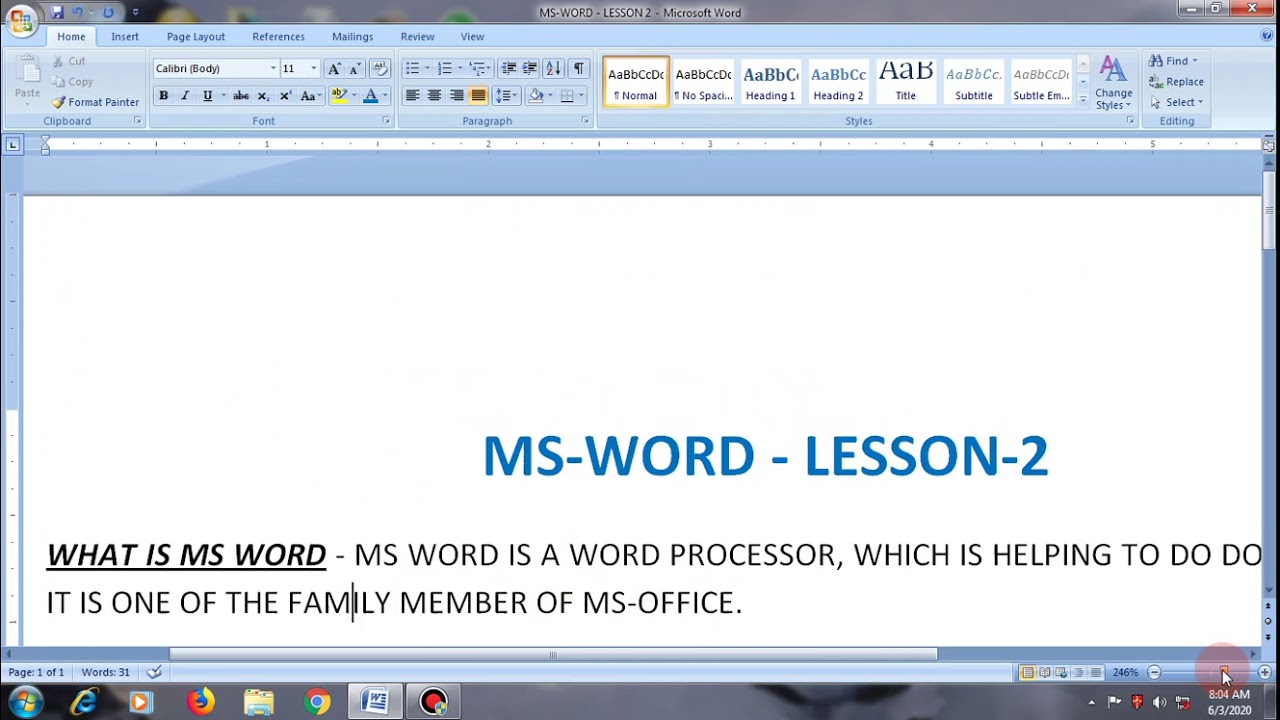Sort the selected text alphabetically
This screenshot has width=1280, height=720.
tap(553, 68)
